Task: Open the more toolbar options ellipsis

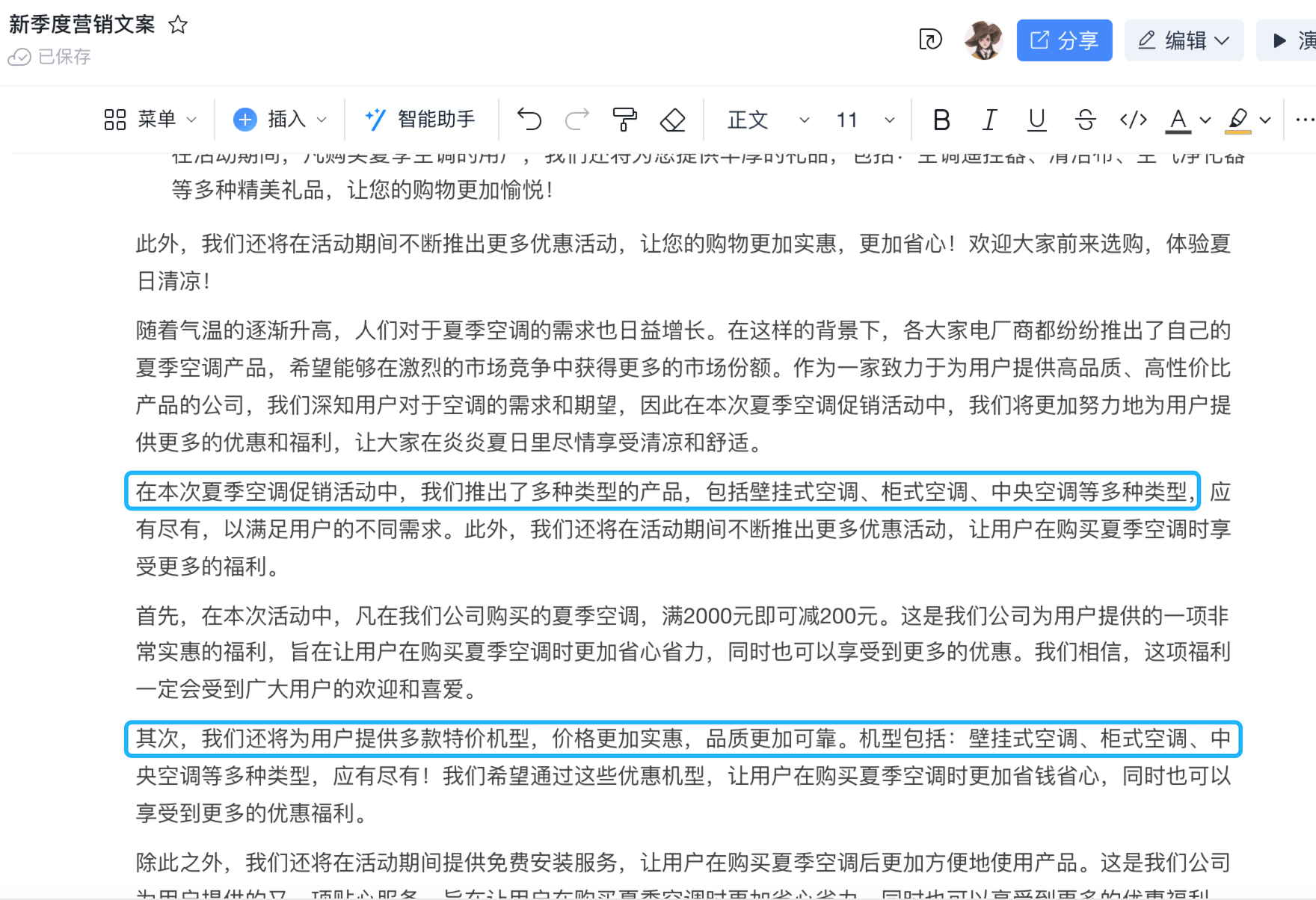Action: click(x=1304, y=120)
